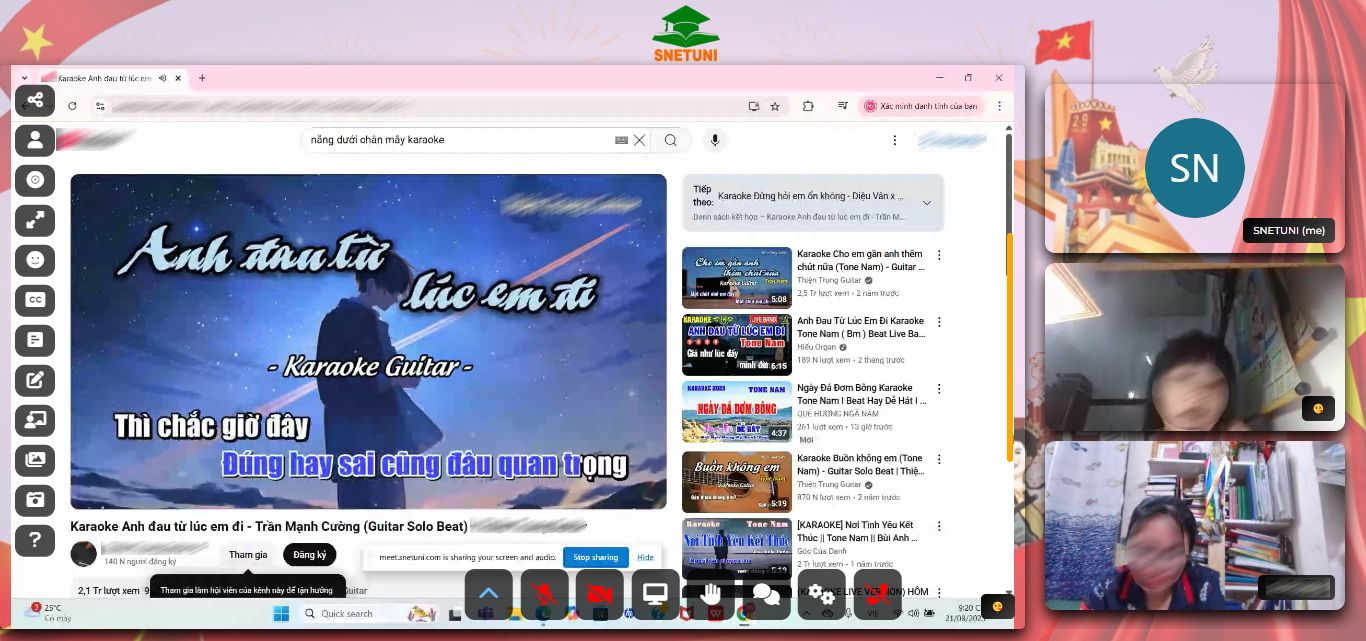
Task: Open the chat panel in the meeting toolbar
Action: (x=768, y=593)
